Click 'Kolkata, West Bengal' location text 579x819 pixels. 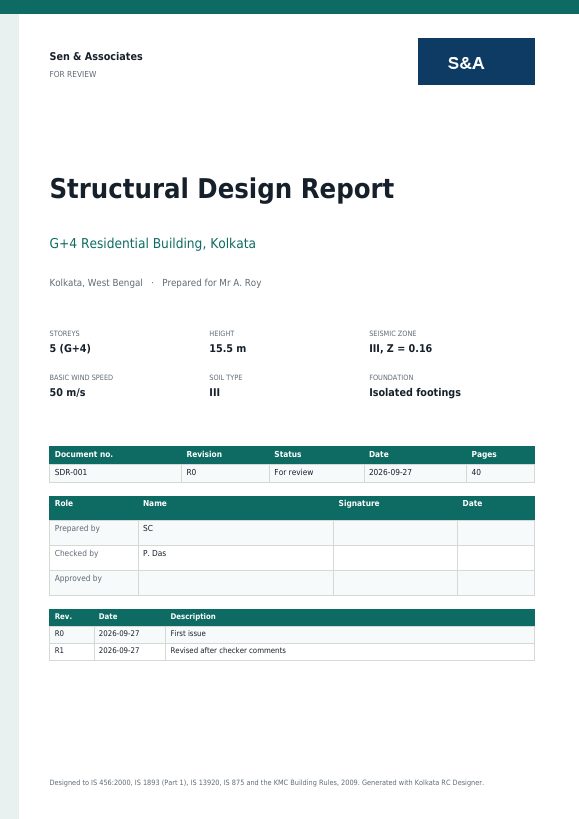click(96, 283)
